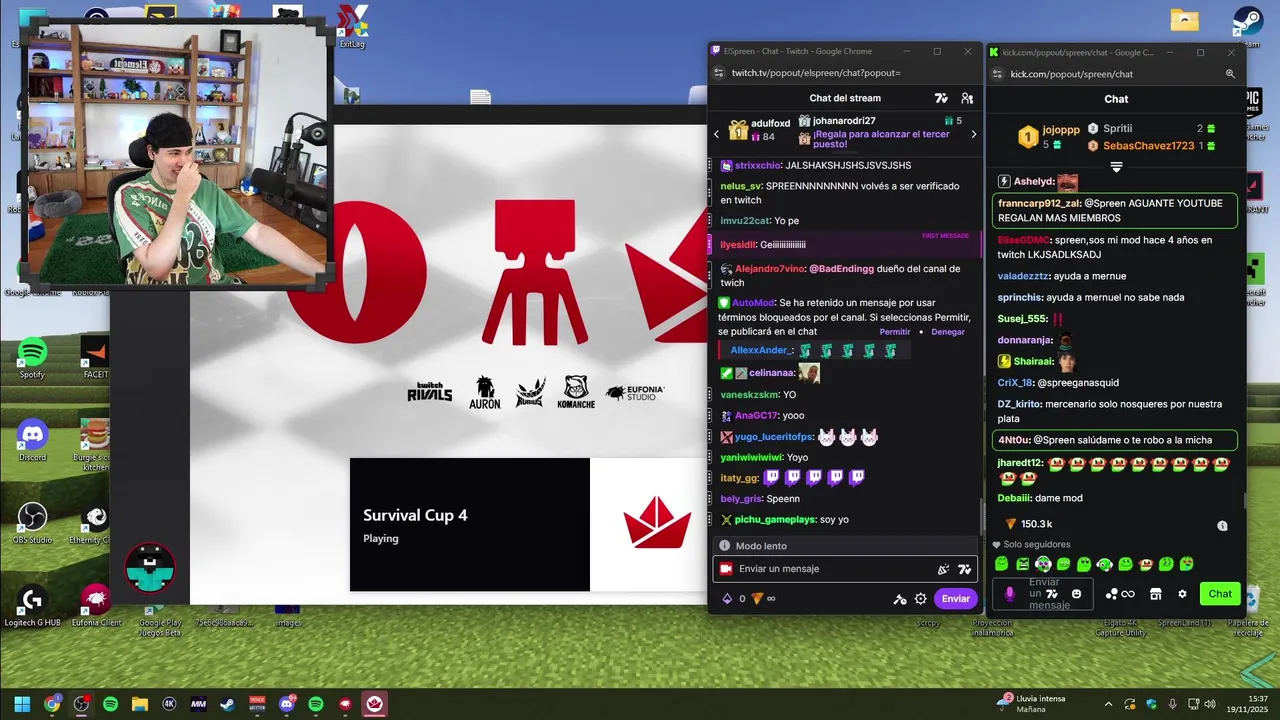
Task: Select the Survival Cup 4 Playing card
Action: 470,525
